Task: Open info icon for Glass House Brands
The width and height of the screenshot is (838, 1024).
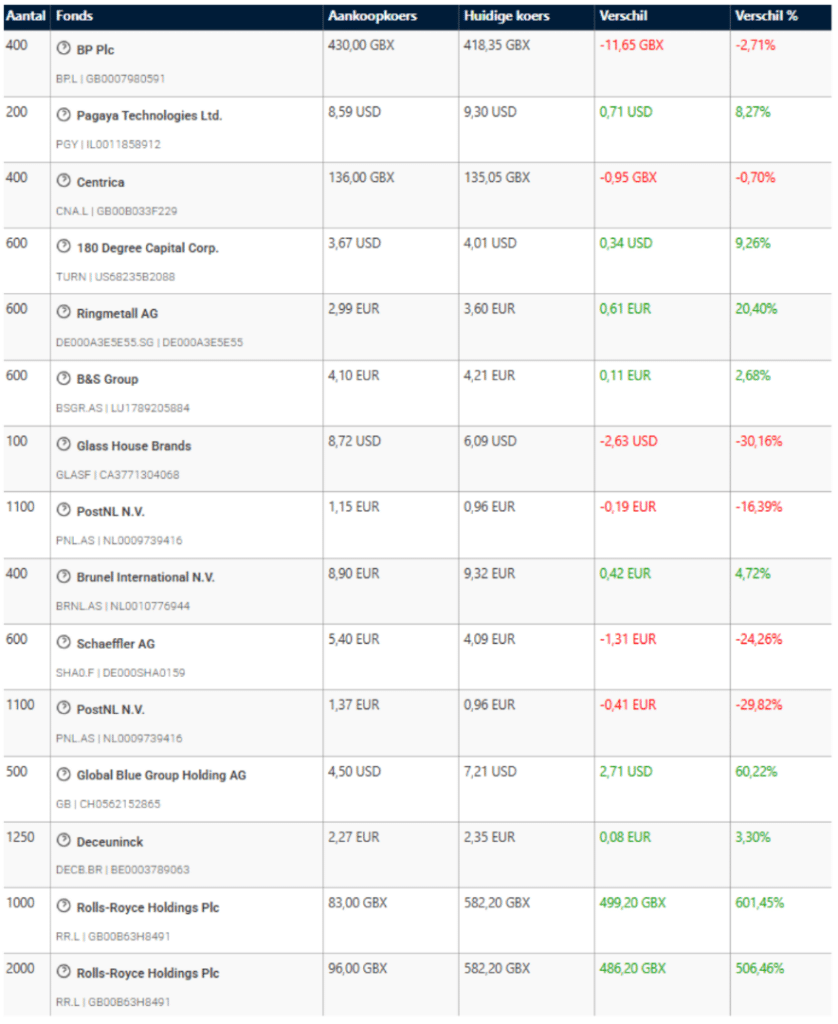Action: click(x=64, y=445)
